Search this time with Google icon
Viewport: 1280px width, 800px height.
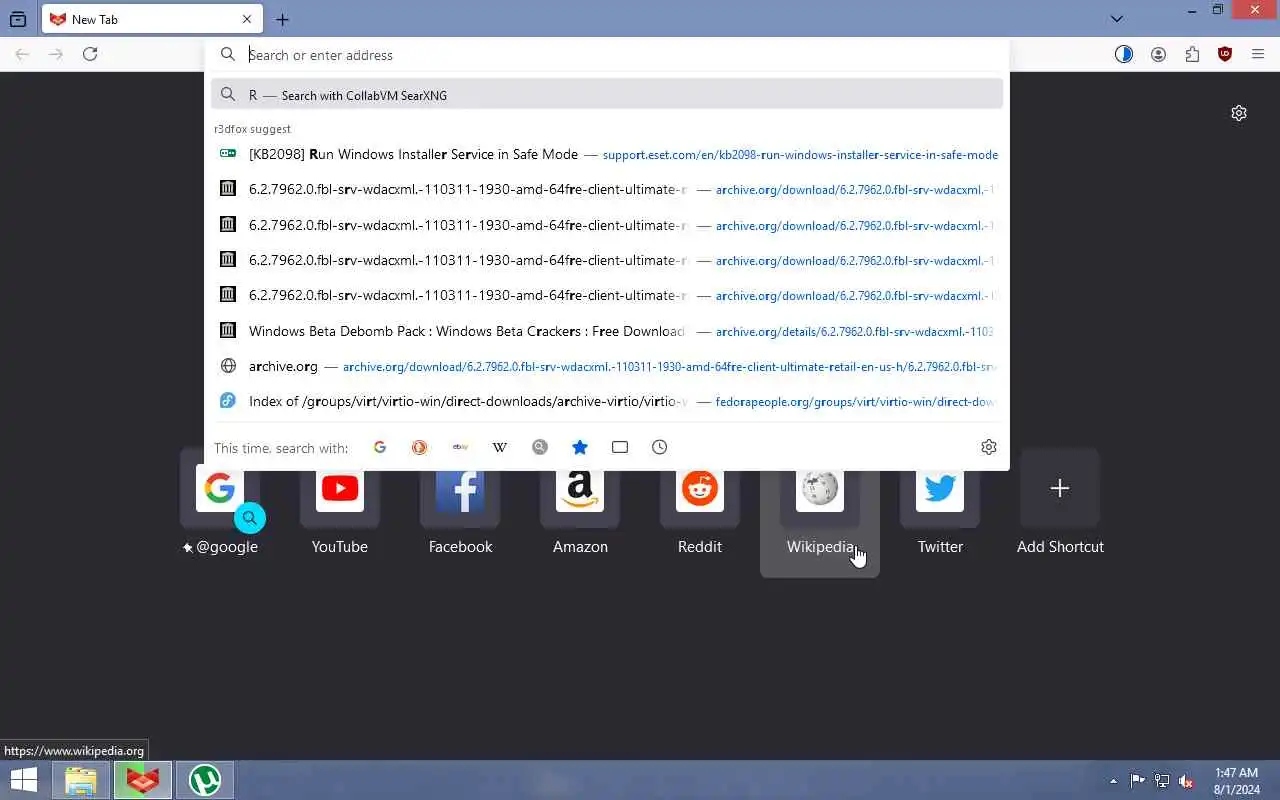(x=380, y=447)
